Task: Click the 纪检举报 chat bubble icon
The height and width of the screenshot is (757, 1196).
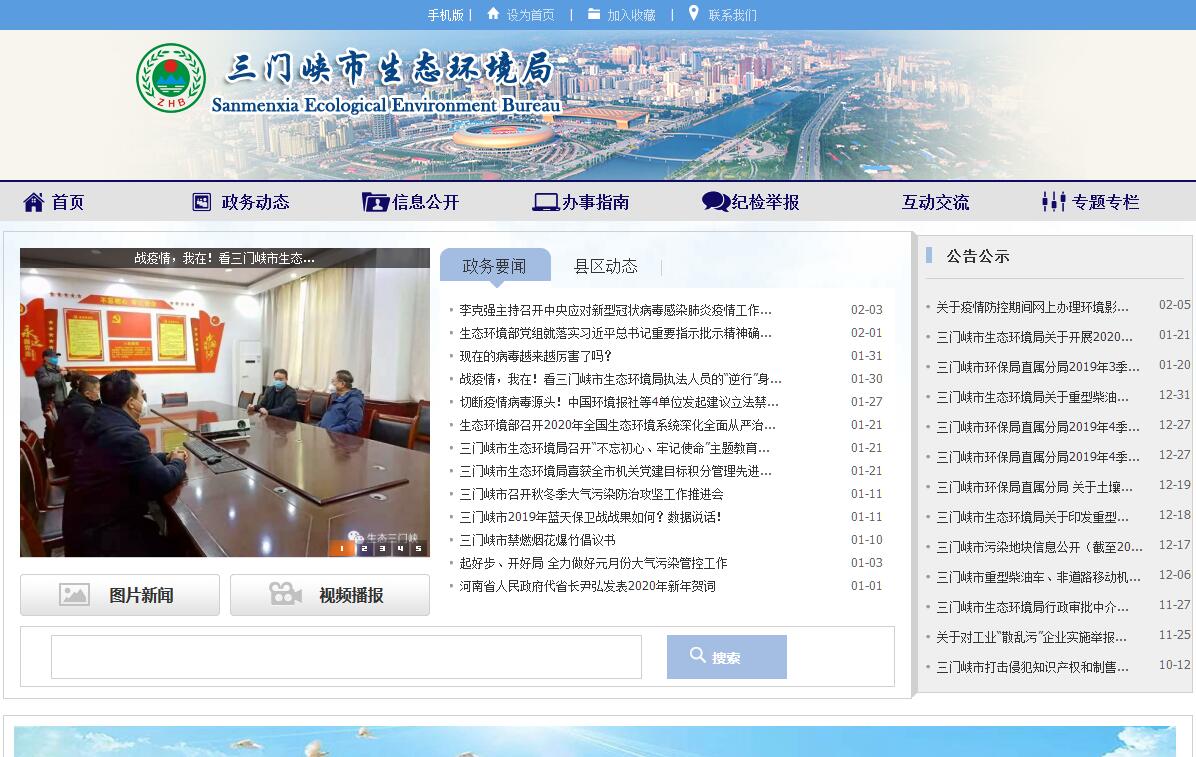Action: click(x=715, y=202)
